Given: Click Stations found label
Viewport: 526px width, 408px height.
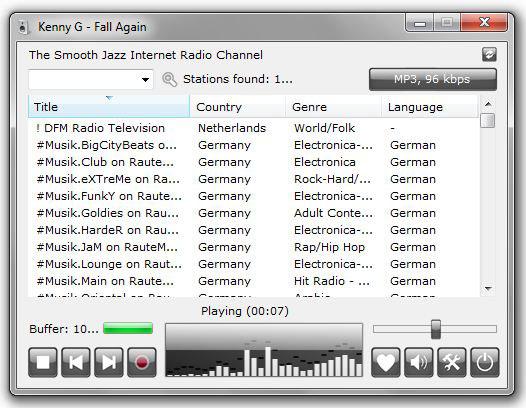Looking at the screenshot, I should [x=238, y=80].
